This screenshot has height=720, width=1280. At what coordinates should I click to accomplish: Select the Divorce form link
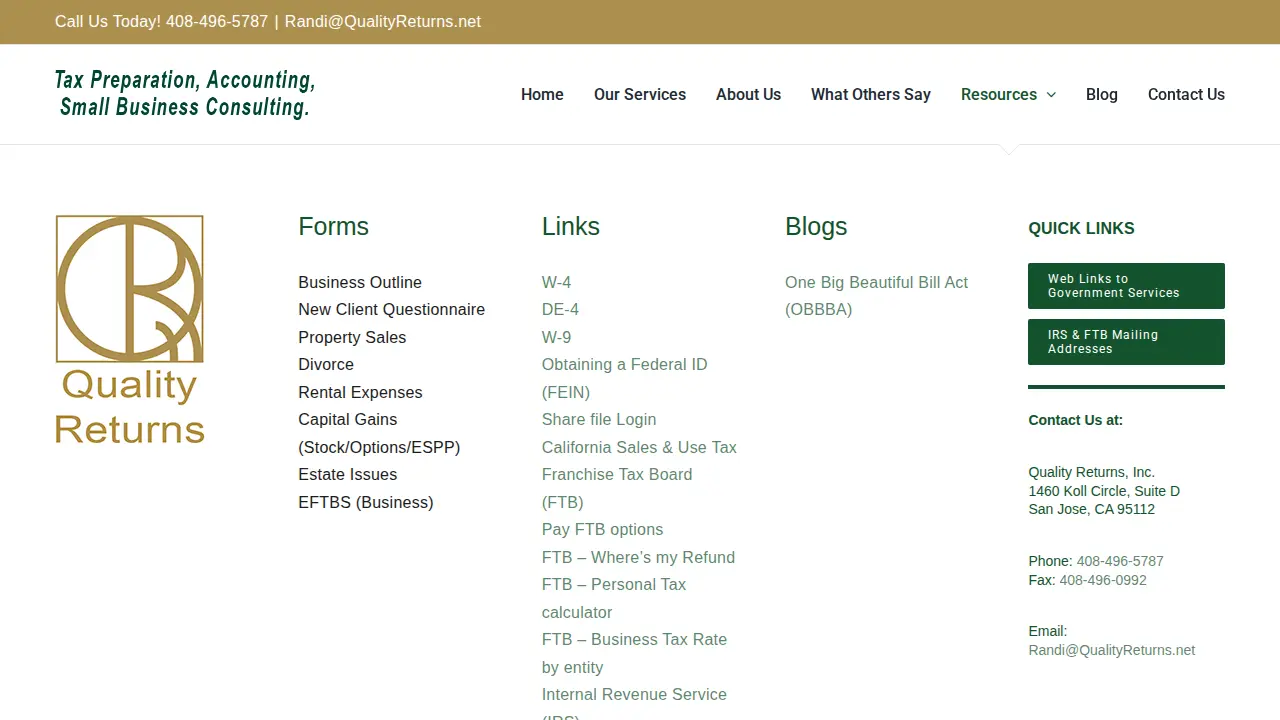[326, 365]
